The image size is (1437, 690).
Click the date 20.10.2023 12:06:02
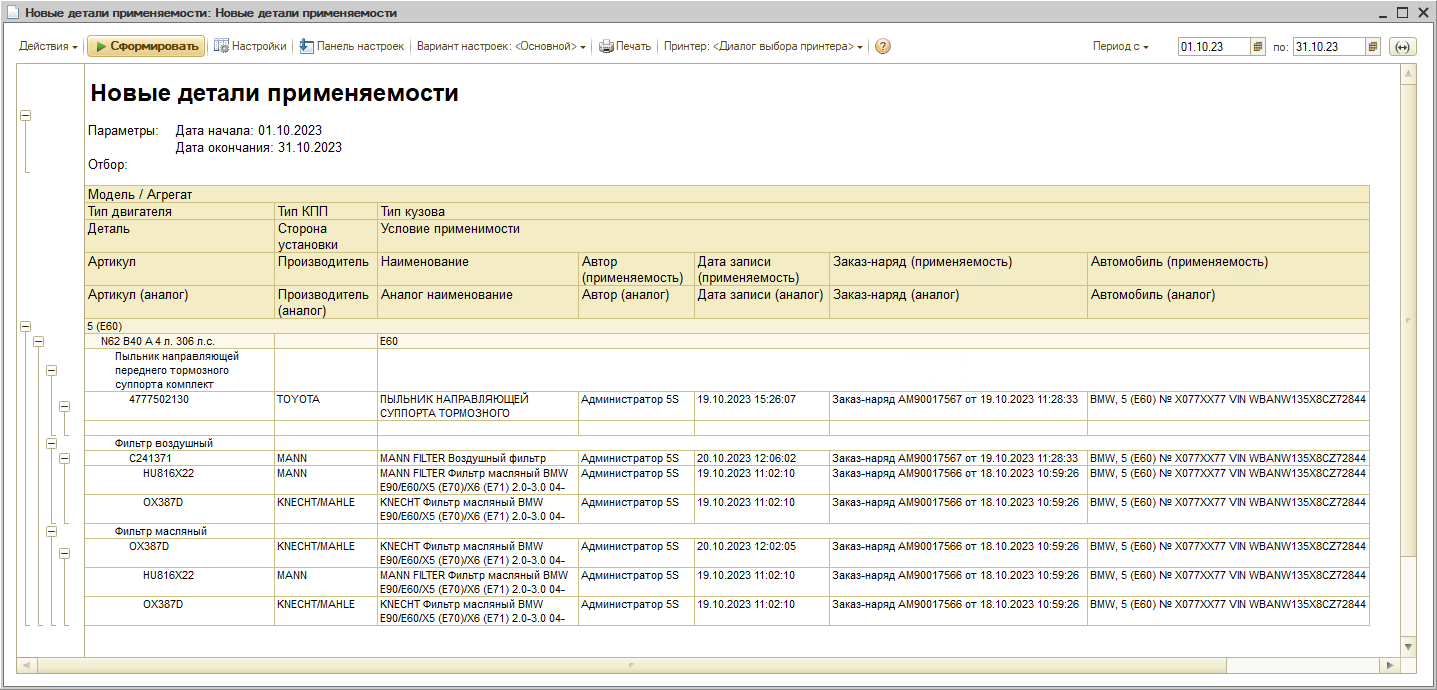pos(746,458)
